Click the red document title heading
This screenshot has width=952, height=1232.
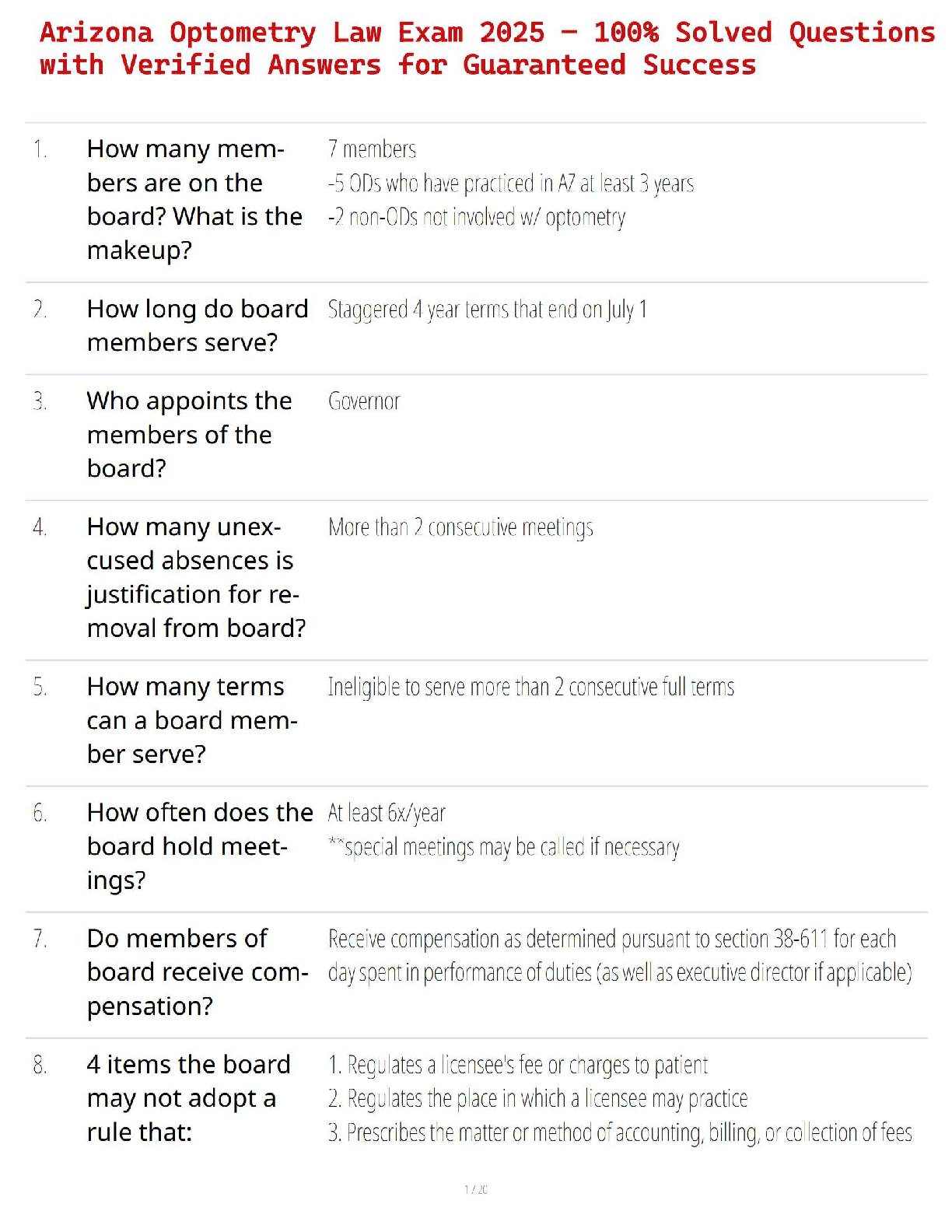pyautogui.click(x=486, y=48)
